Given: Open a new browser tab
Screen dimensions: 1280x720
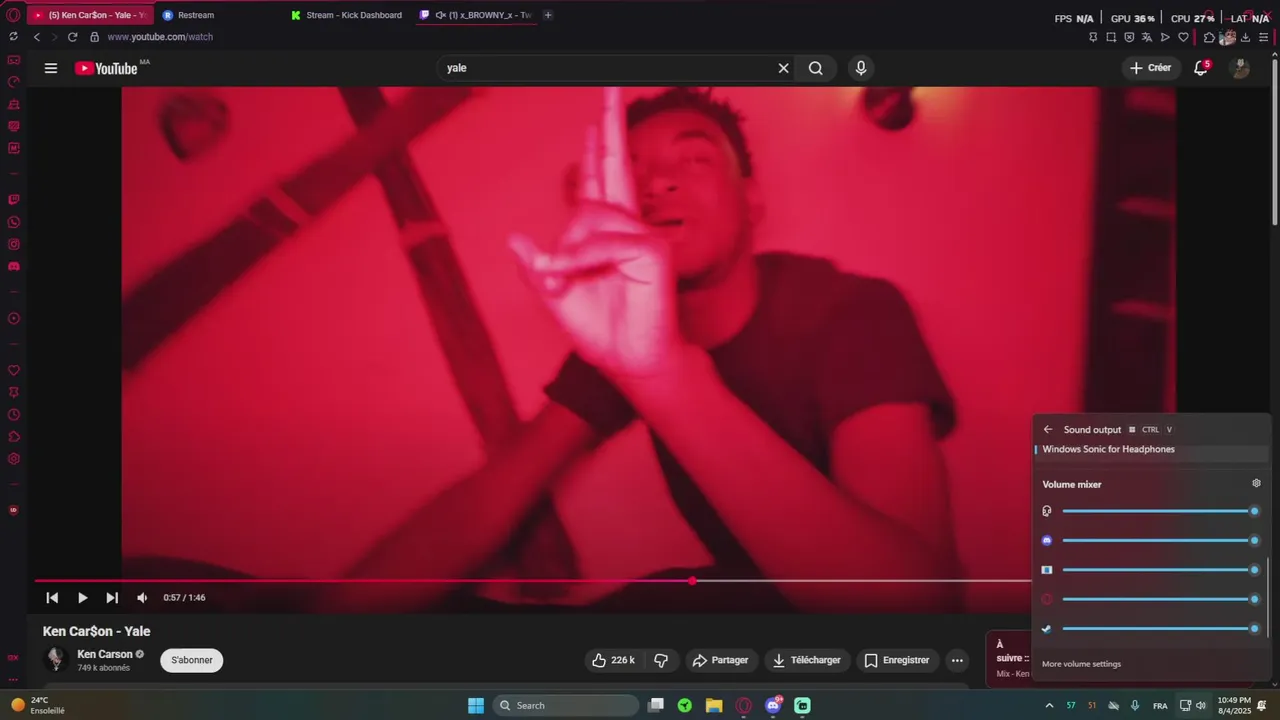Looking at the screenshot, I should point(548,15).
